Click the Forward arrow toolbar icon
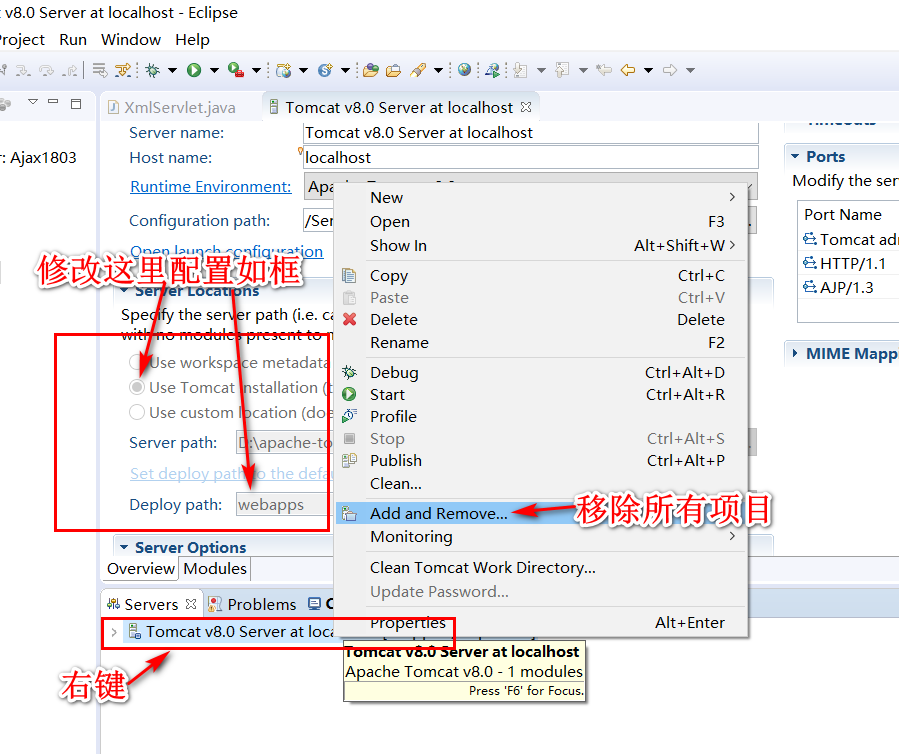Screen dimensions: 899x754 coord(670,71)
